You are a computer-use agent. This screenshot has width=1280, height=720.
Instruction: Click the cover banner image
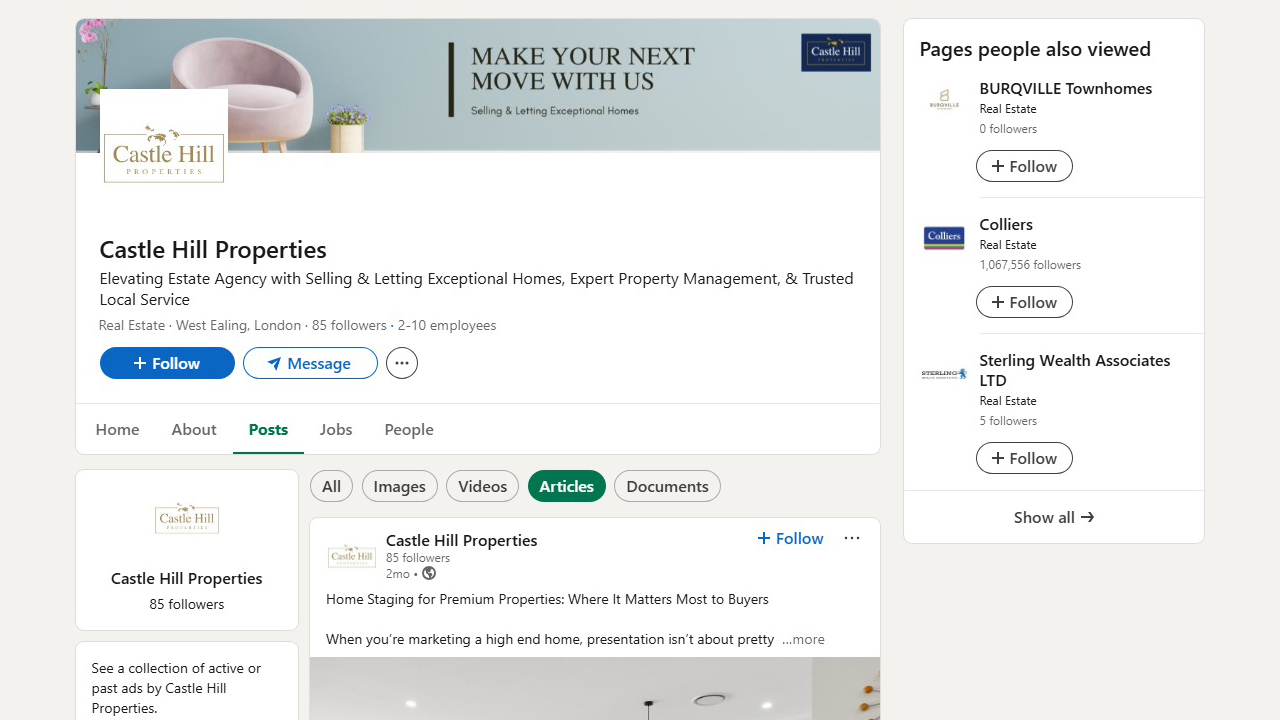click(x=478, y=85)
